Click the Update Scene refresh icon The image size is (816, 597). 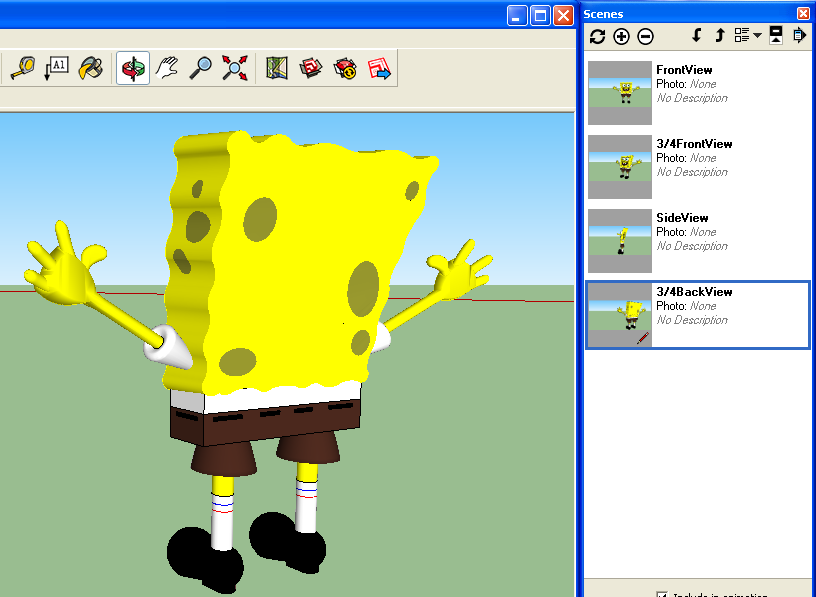click(597, 36)
